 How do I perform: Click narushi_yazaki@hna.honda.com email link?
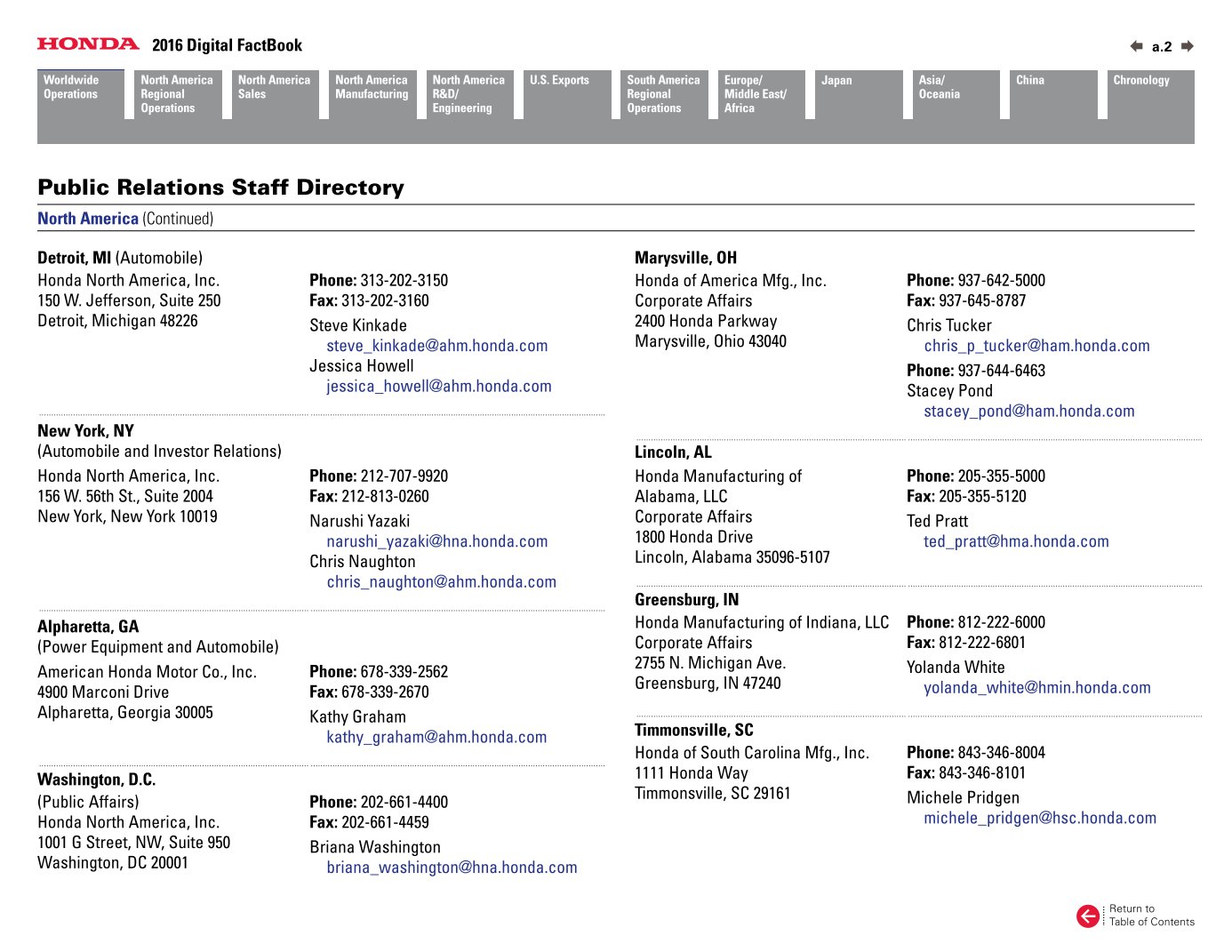click(437, 541)
